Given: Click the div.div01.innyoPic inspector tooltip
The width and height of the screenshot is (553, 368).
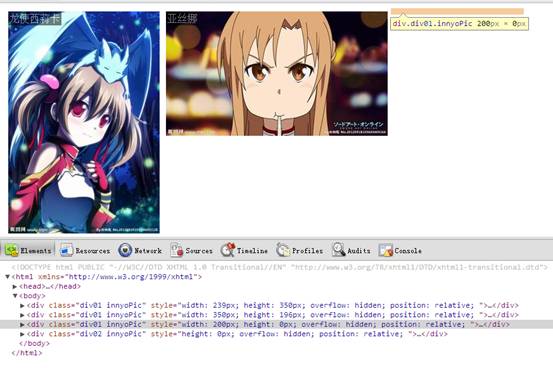Looking at the screenshot, I should point(459,24).
